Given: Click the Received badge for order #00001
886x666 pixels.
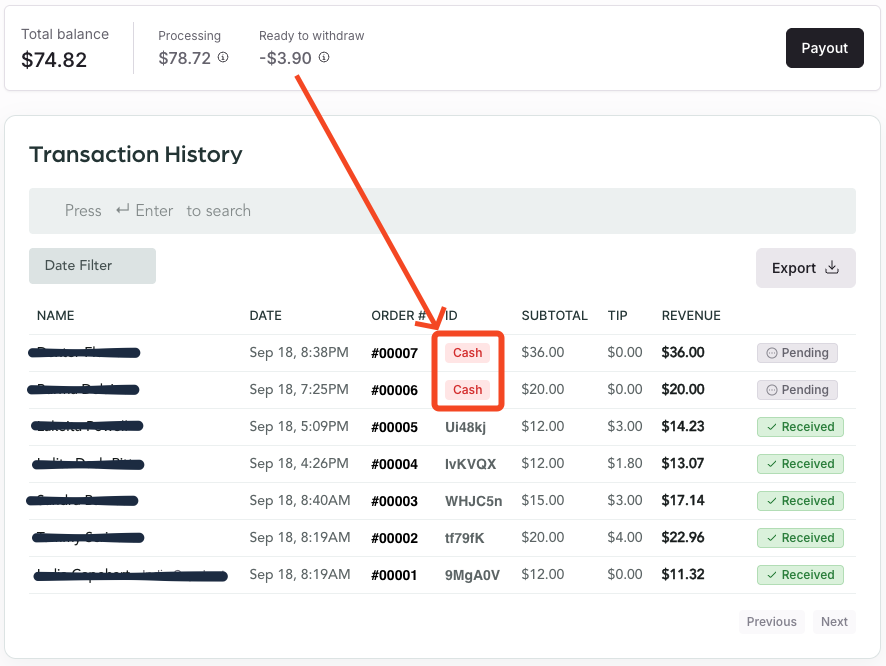Looking at the screenshot, I should [800, 575].
